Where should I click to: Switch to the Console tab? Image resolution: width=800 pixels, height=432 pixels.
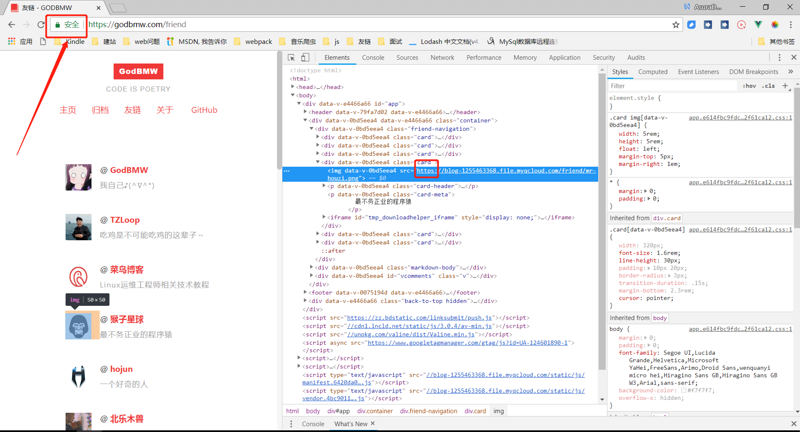[373, 58]
